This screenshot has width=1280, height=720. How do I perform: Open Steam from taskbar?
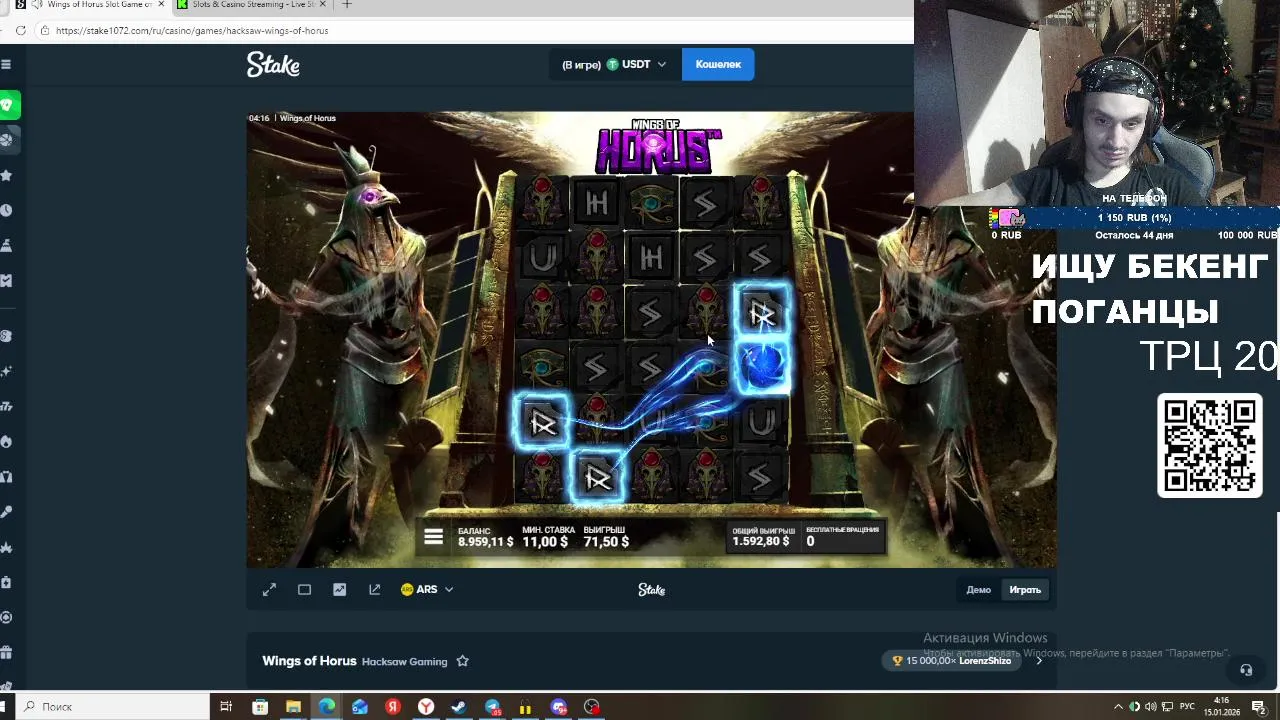[459, 707]
